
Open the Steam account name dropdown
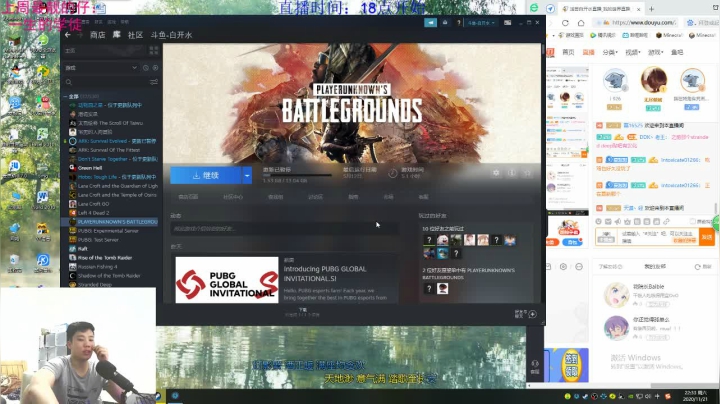click(x=481, y=22)
